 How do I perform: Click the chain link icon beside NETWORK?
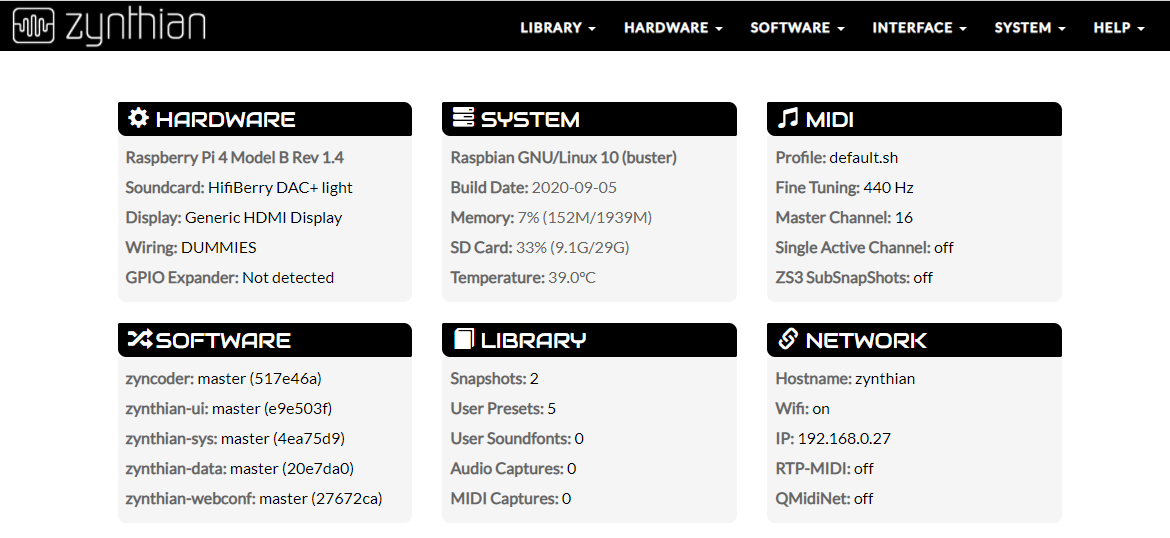click(x=788, y=339)
